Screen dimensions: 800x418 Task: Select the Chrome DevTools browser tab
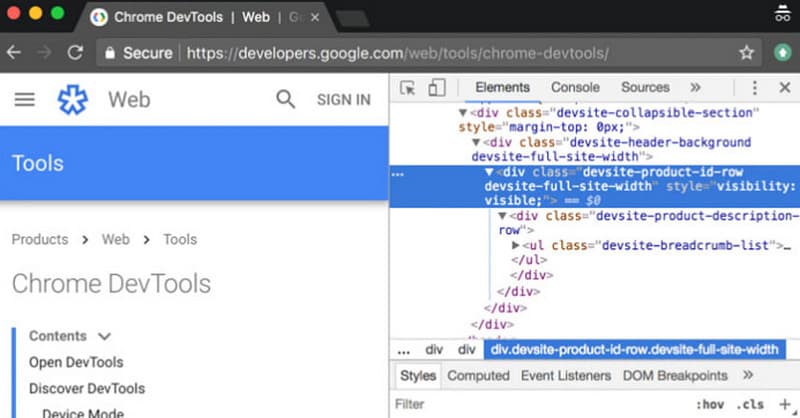click(204, 17)
